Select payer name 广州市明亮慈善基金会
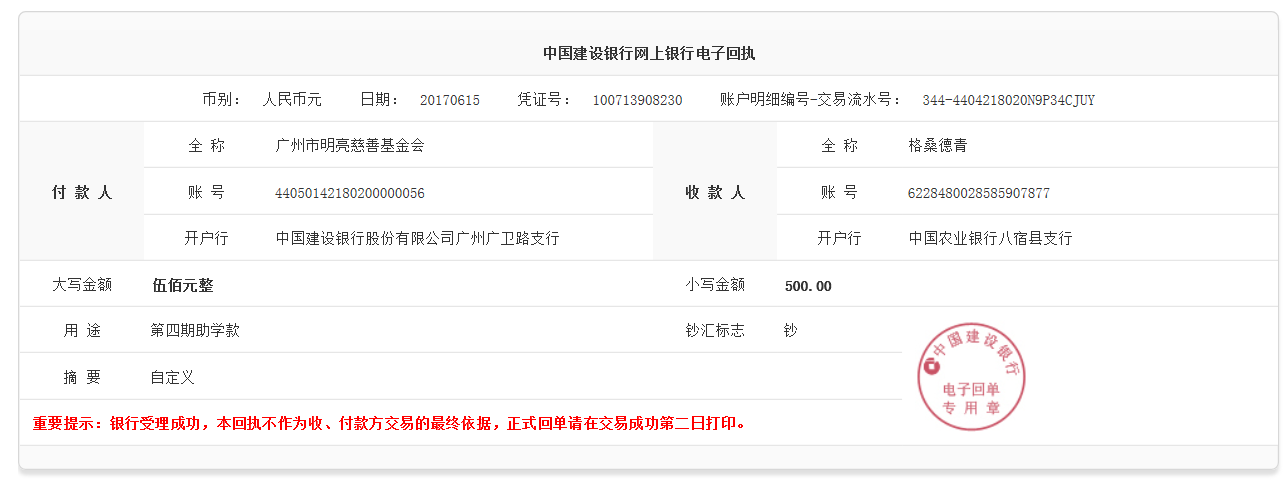 point(350,146)
